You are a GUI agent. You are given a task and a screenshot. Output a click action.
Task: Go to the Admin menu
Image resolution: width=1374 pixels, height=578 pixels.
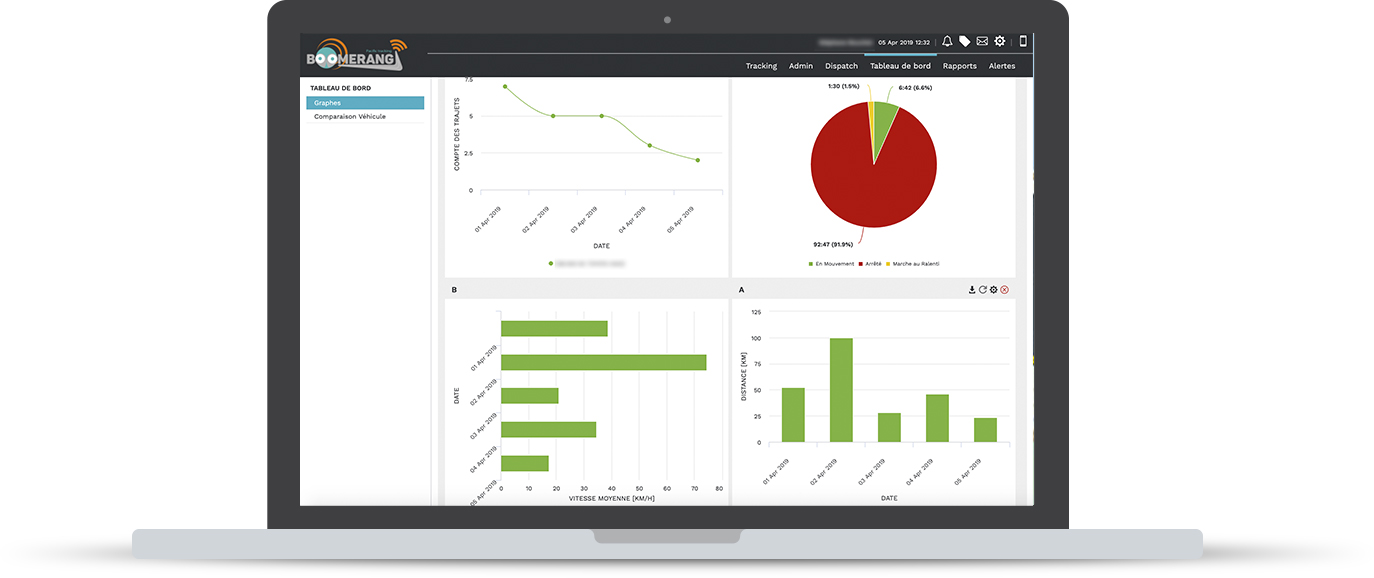pos(801,66)
